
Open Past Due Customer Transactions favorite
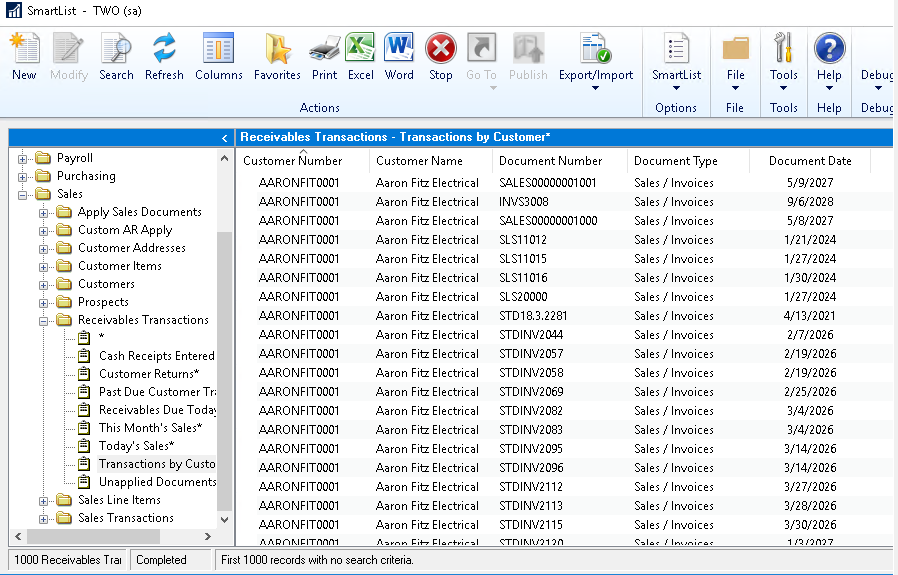(157, 392)
